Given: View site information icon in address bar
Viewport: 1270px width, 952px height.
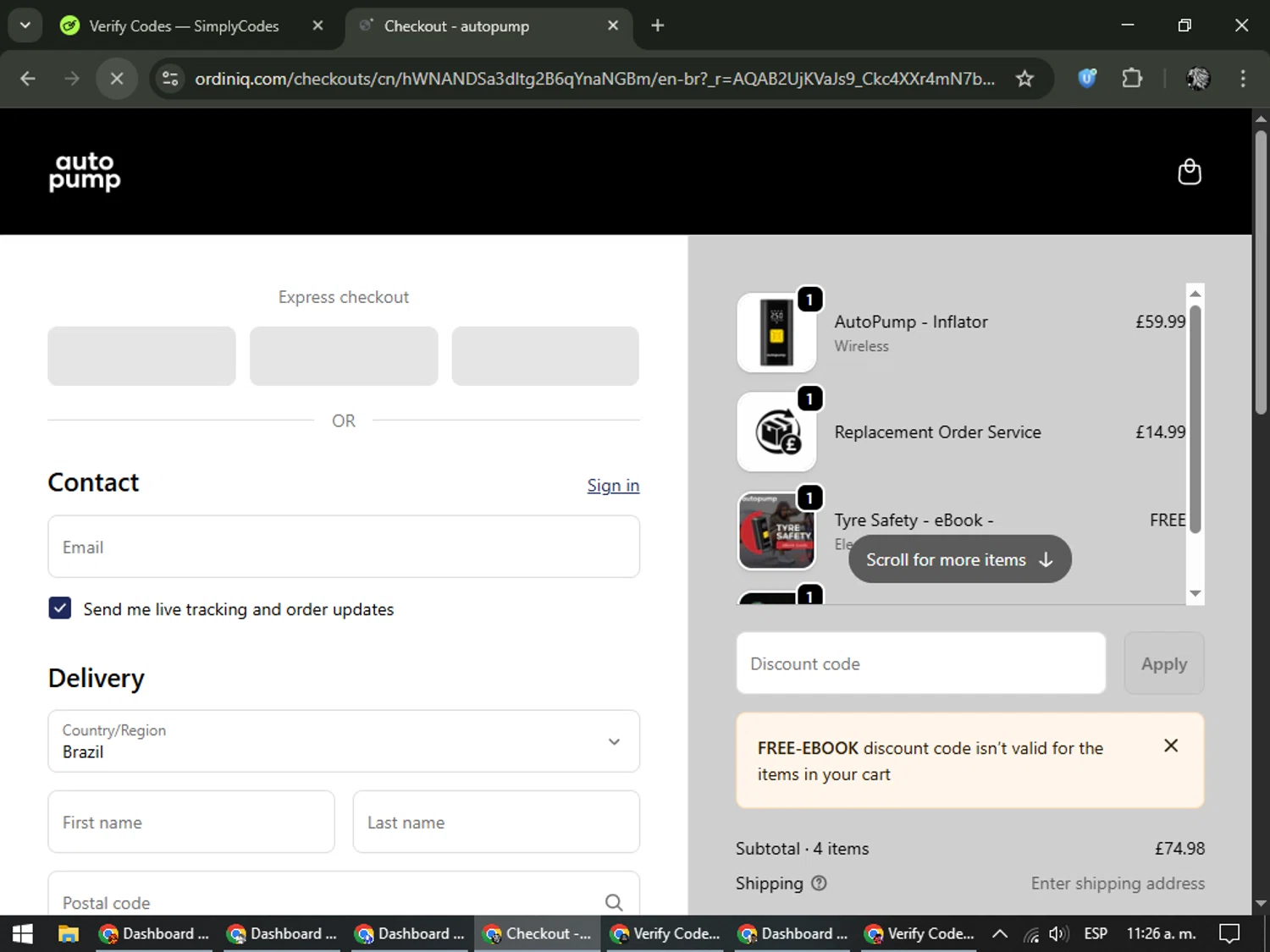Looking at the screenshot, I should coord(170,79).
